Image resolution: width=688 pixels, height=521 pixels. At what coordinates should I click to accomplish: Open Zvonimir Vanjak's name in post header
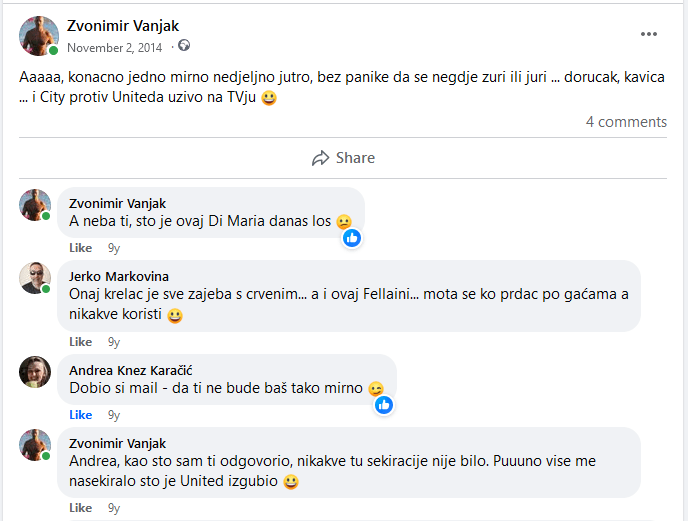tap(123, 26)
